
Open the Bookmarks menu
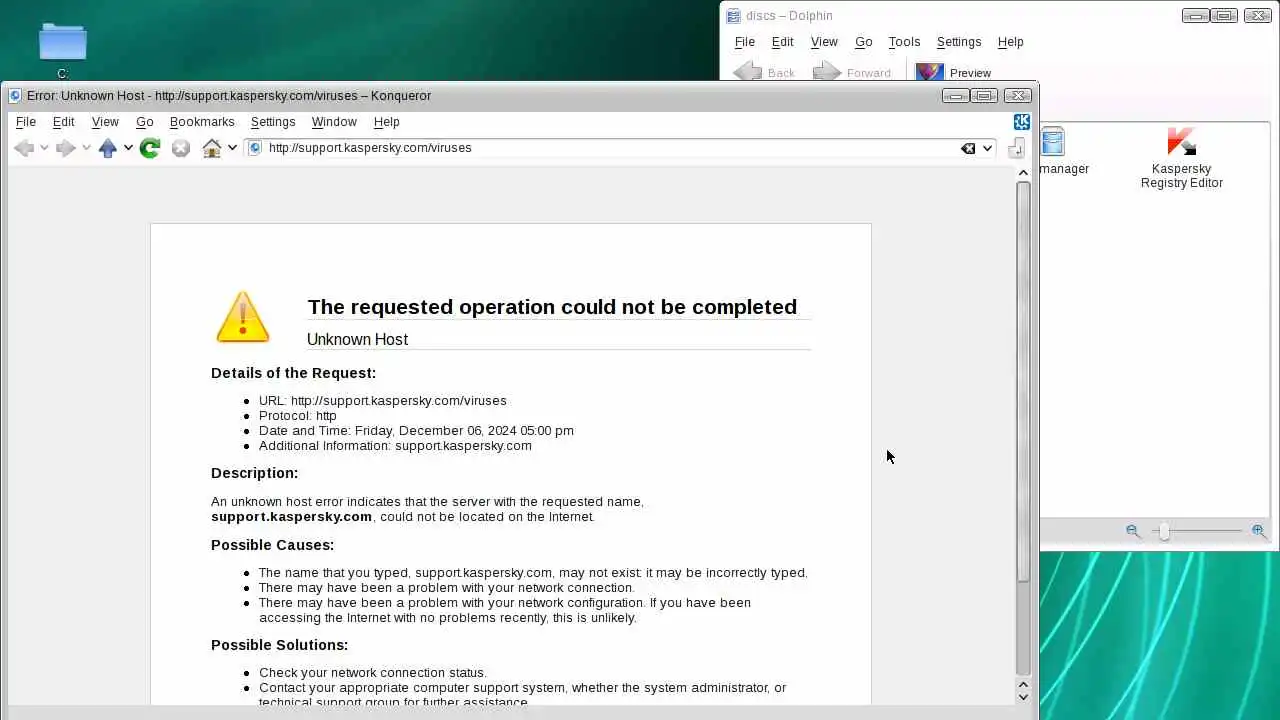pyautogui.click(x=202, y=122)
